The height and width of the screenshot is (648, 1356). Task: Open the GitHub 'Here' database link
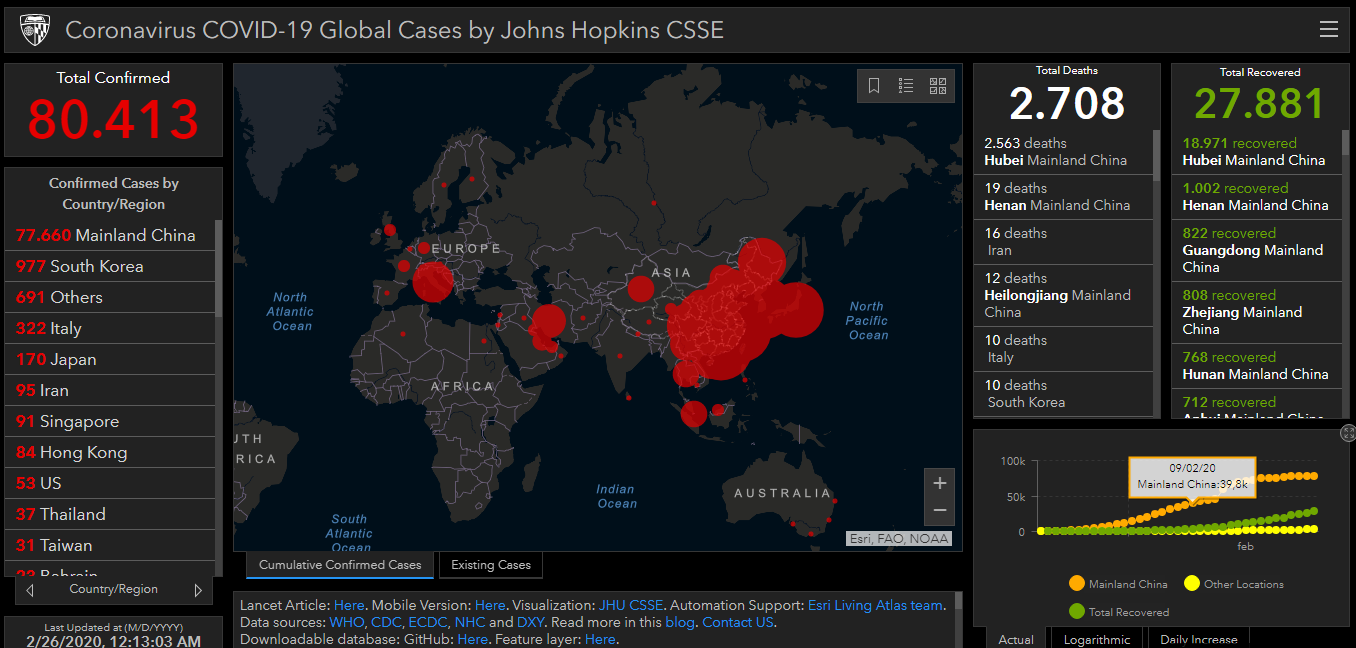point(472,639)
